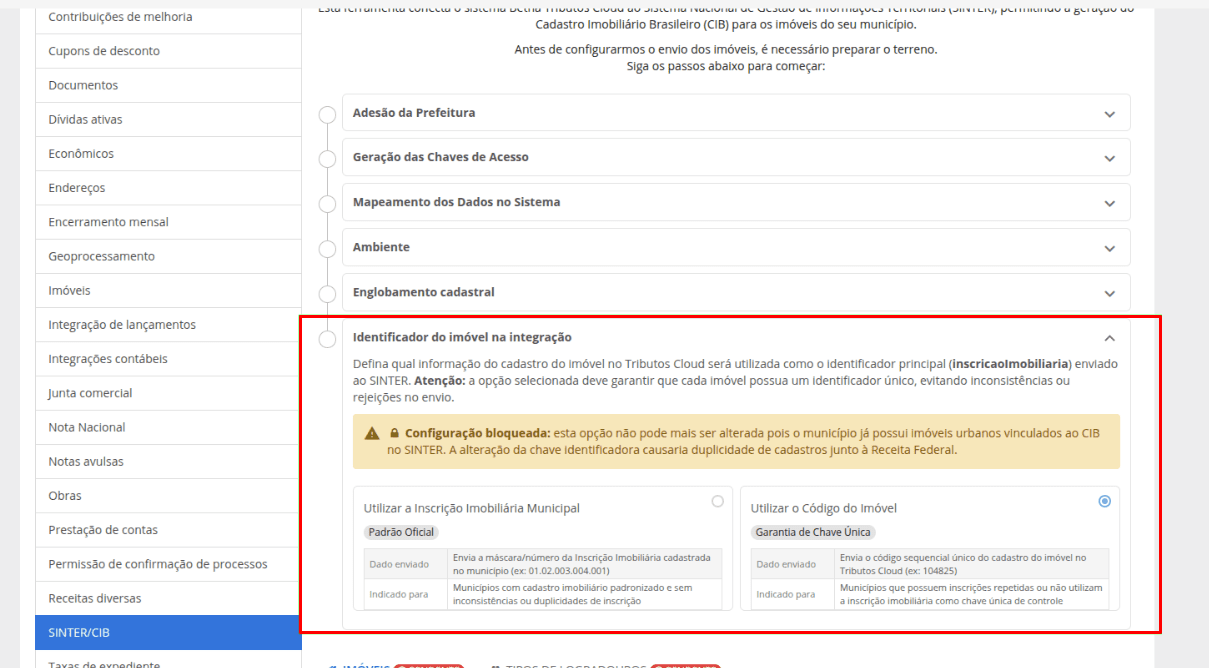Select Notas avulsas
Image resolution: width=1209 pixels, height=668 pixels.
coord(168,462)
